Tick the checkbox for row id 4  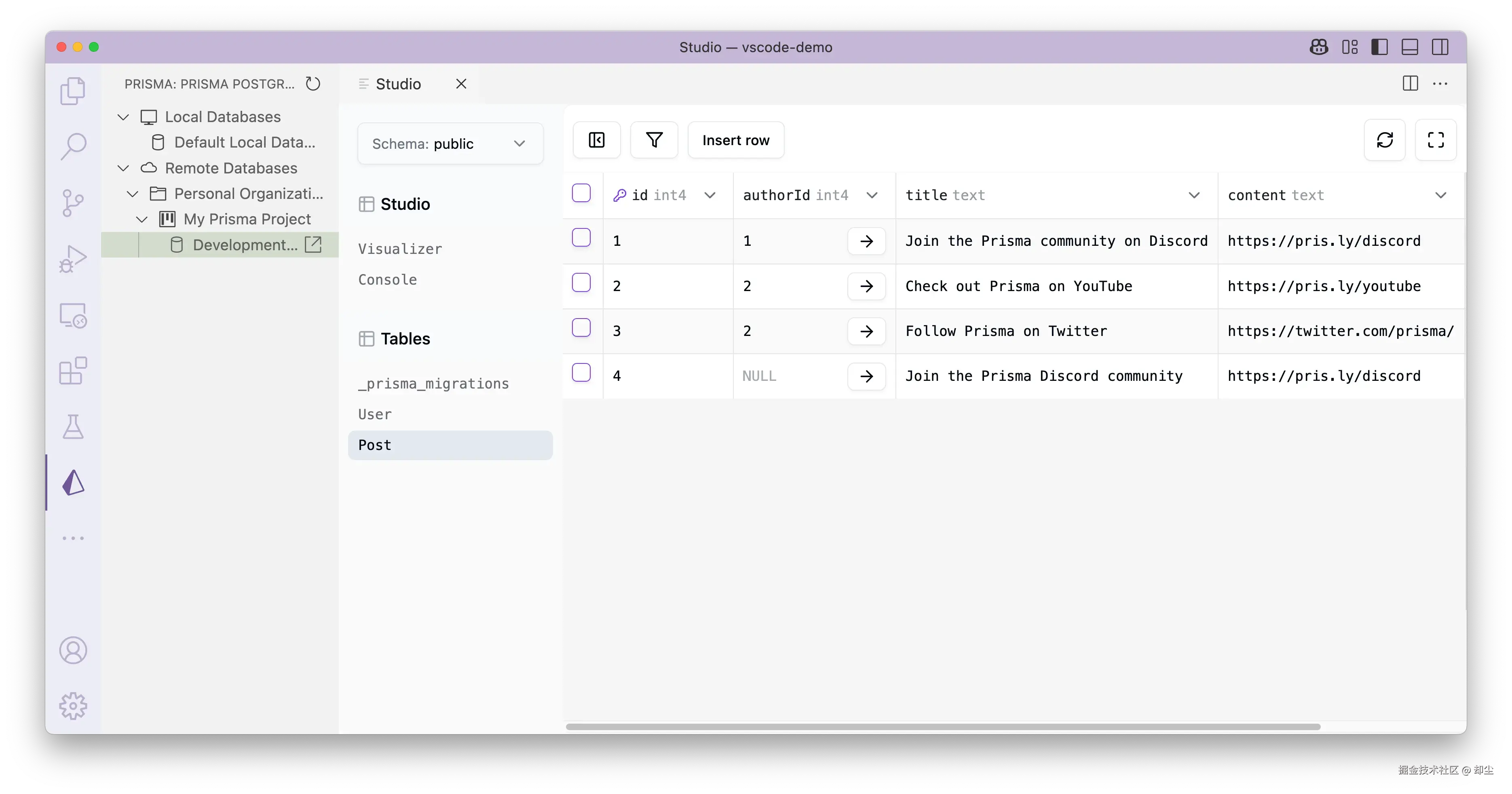click(x=581, y=373)
